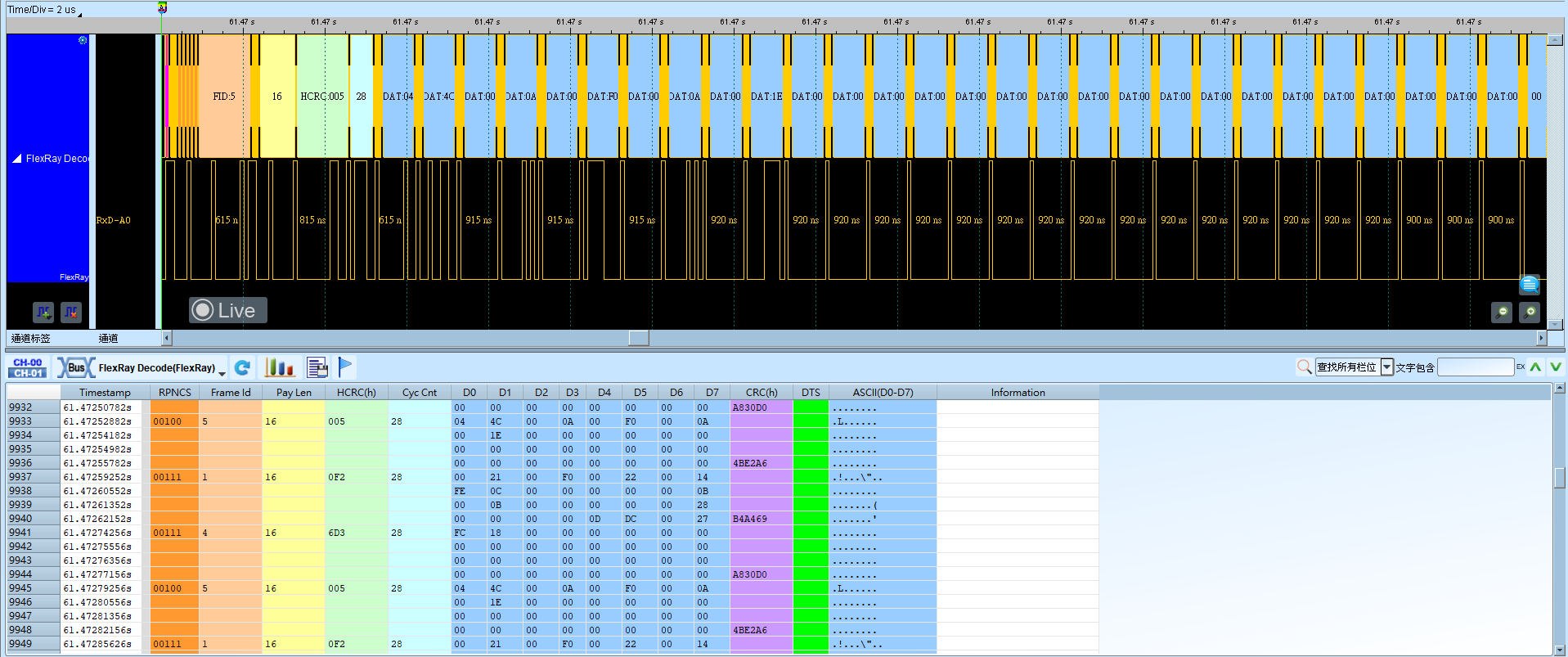
Task: Select the 通道 column header
Action: [108, 338]
